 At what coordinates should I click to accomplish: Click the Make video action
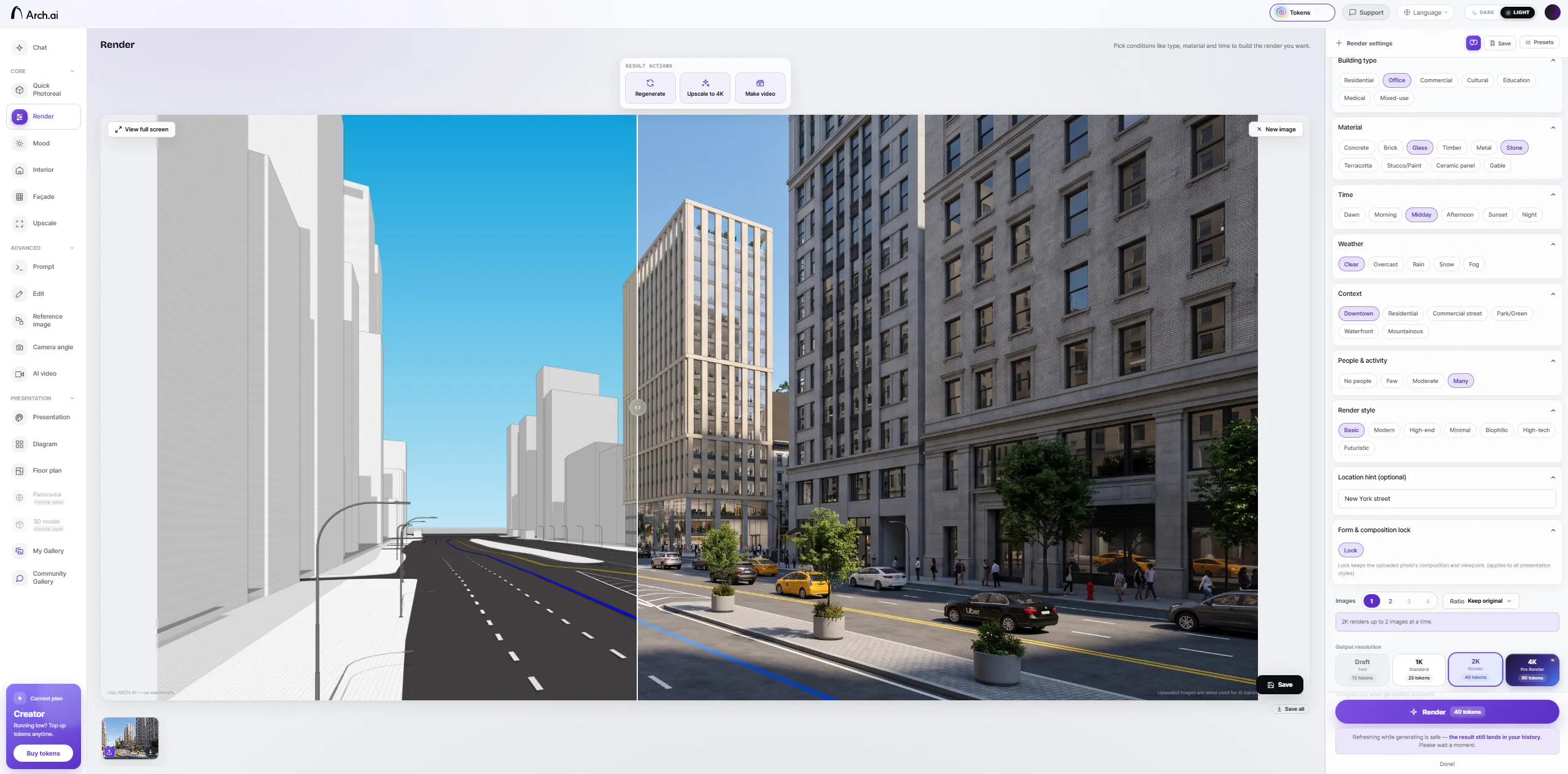759,88
